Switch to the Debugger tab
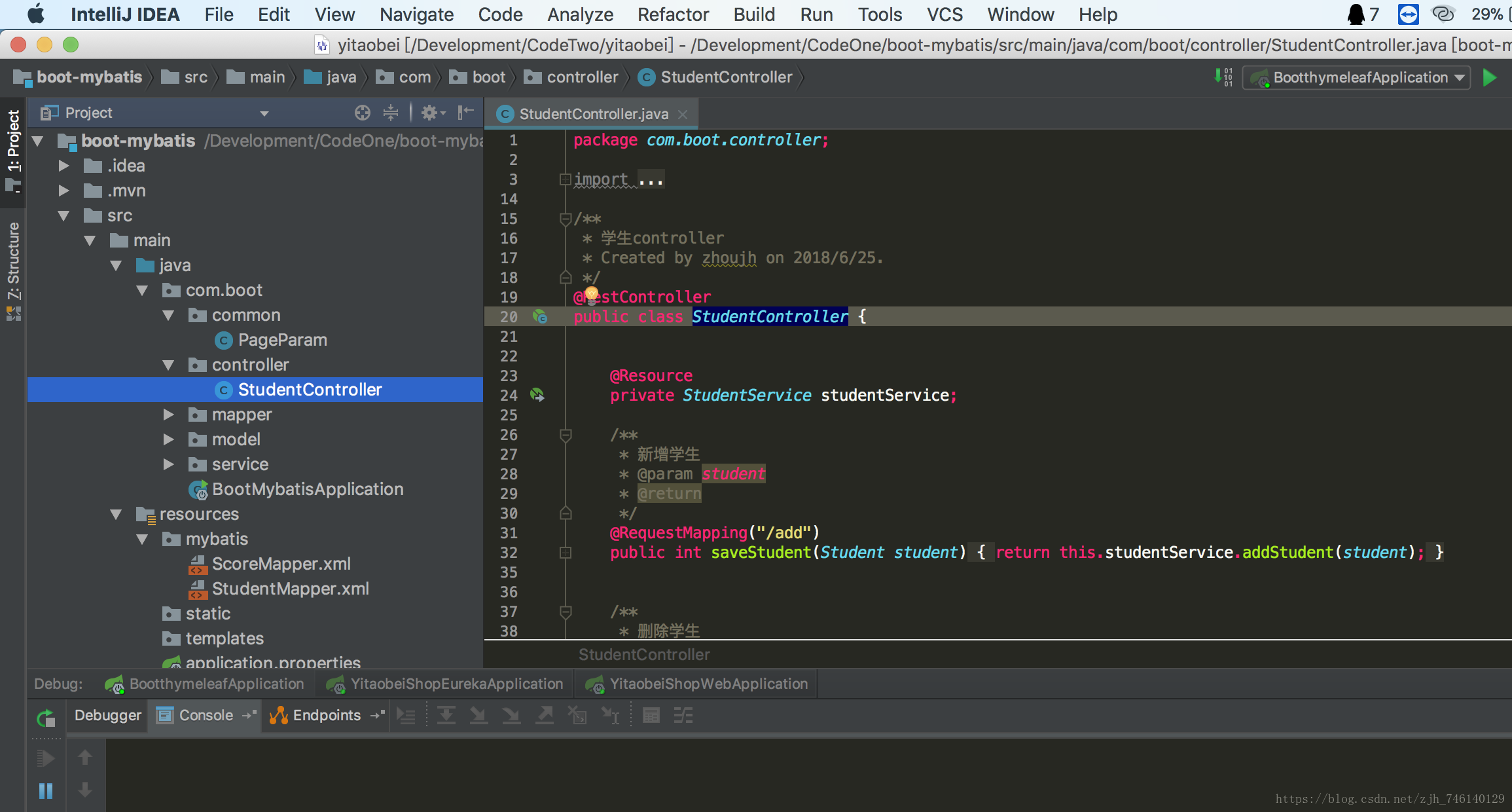The width and height of the screenshot is (1512, 812). pos(107,715)
